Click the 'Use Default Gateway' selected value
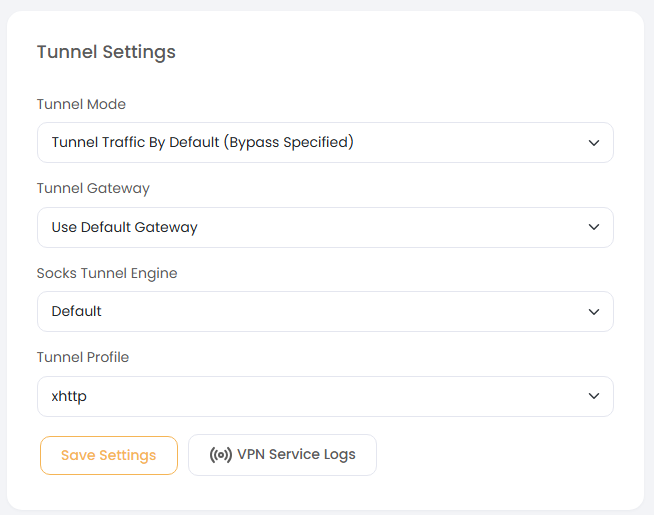This screenshot has height=515, width=654. point(125,227)
